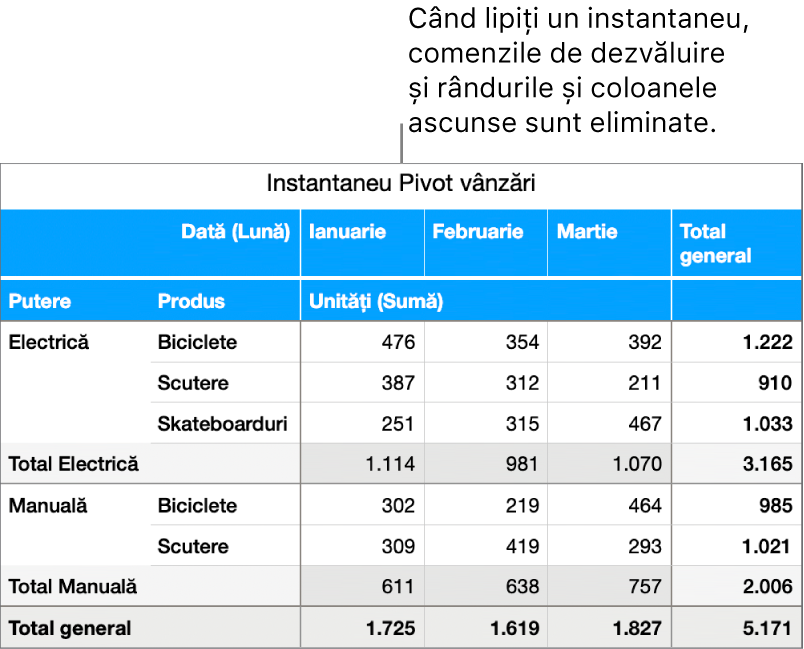
Task: Select the Total Electrică grand total 3.165
Action: point(767,464)
